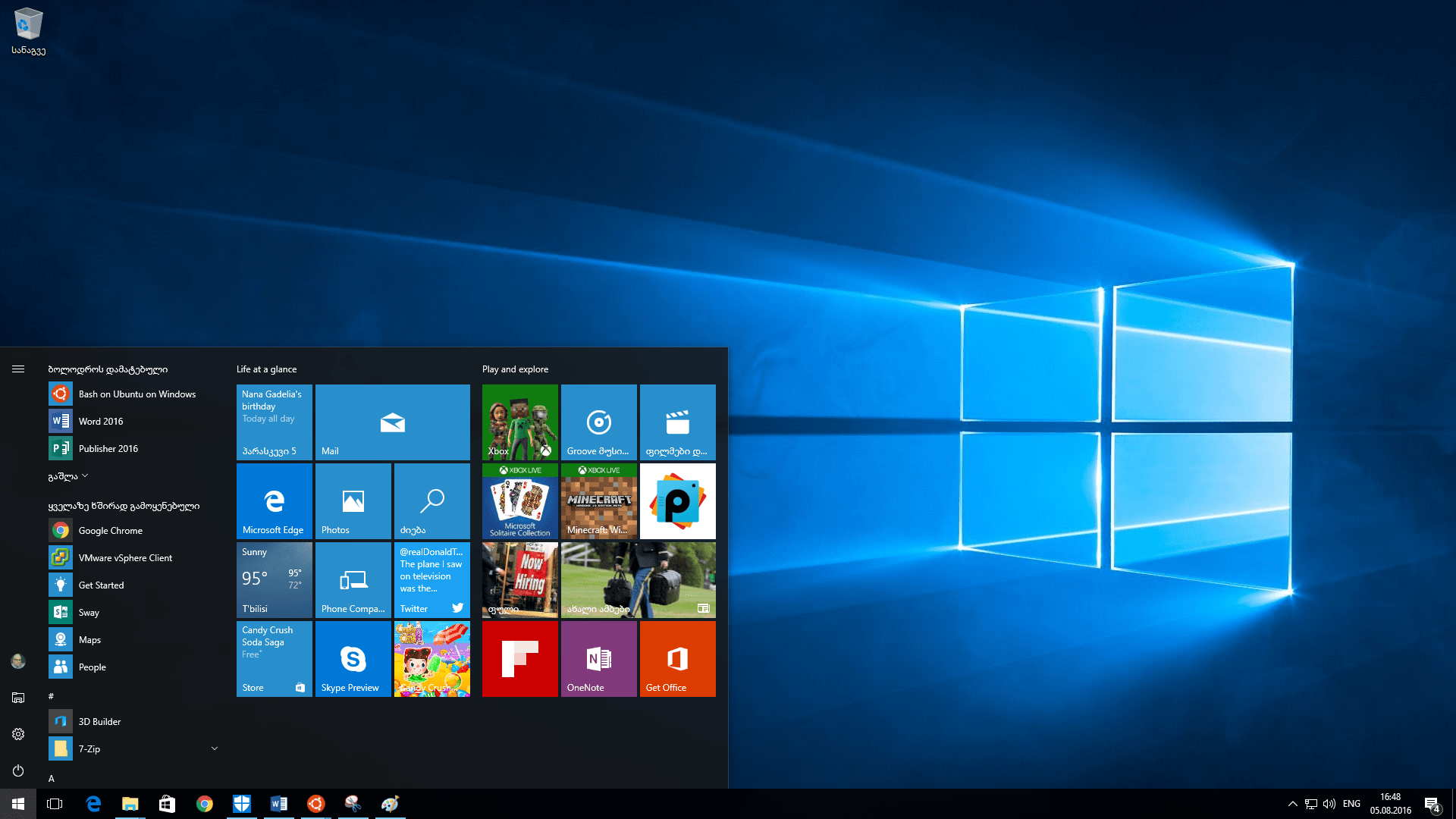Open Action Center showing 4 notifications
1456x819 pixels.
click(x=1433, y=803)
